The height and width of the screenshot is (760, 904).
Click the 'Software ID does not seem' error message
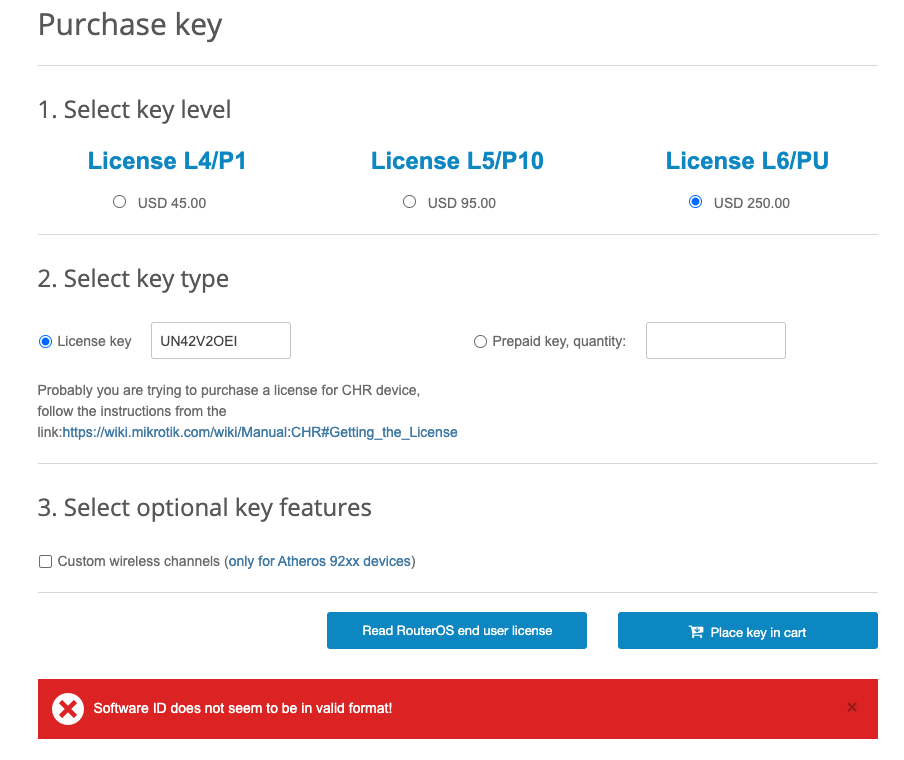tap(243, 708)
